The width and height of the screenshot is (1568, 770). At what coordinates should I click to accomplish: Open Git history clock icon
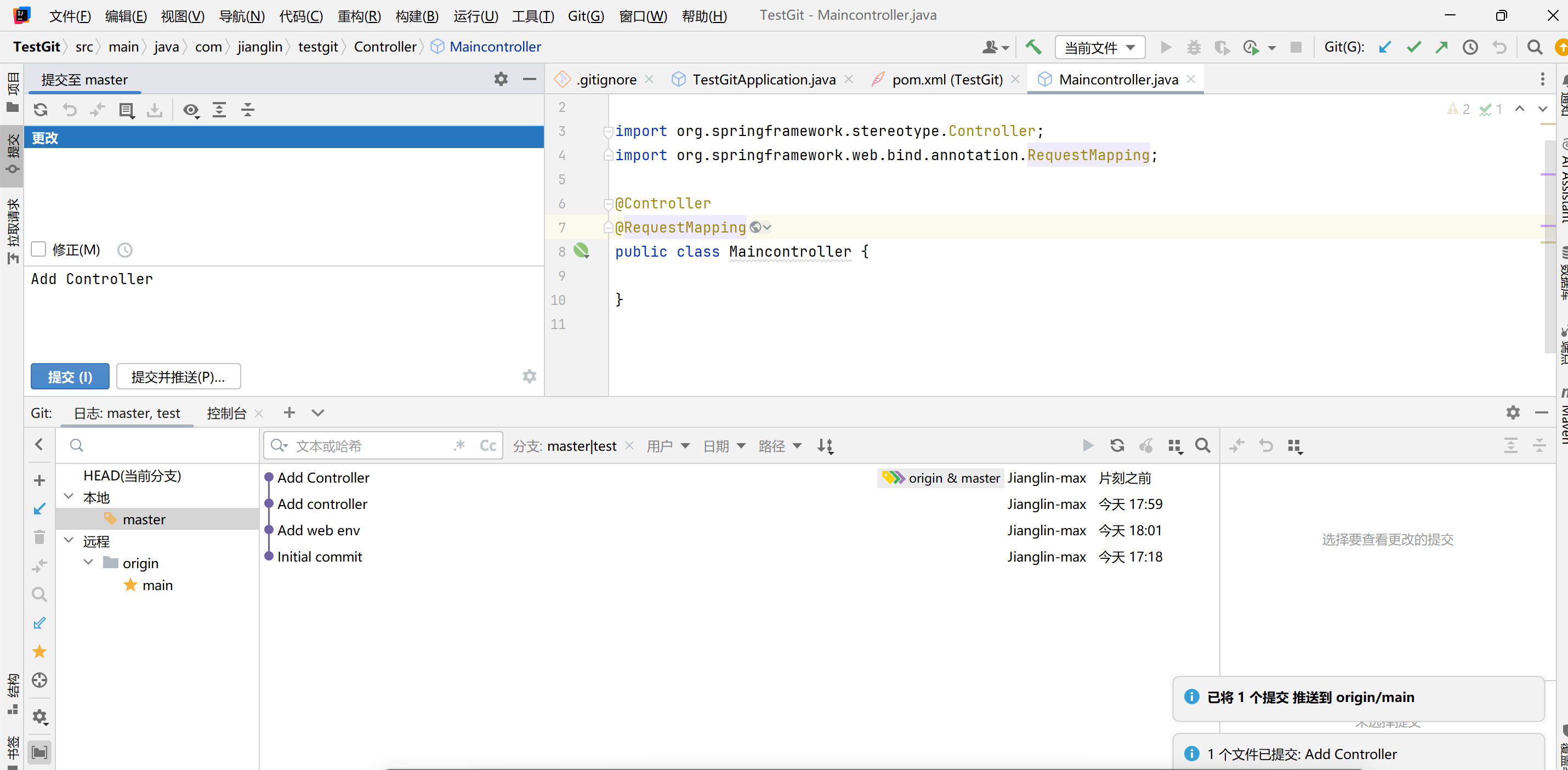pos(1470,47)
